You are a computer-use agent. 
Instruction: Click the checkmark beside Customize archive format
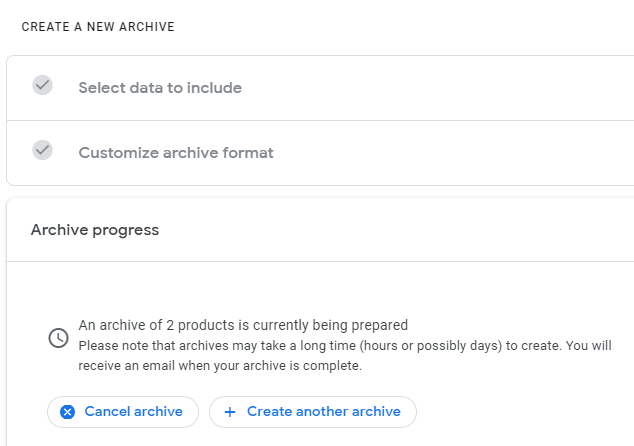pos(42,150)
